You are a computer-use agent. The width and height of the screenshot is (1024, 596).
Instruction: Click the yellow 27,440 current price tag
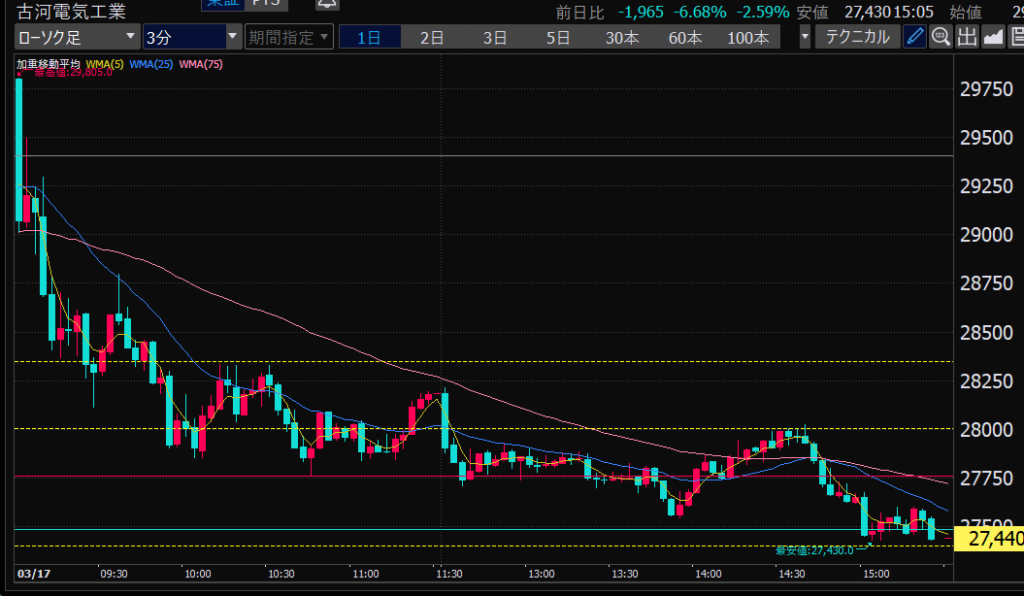[x=988, y=539]
